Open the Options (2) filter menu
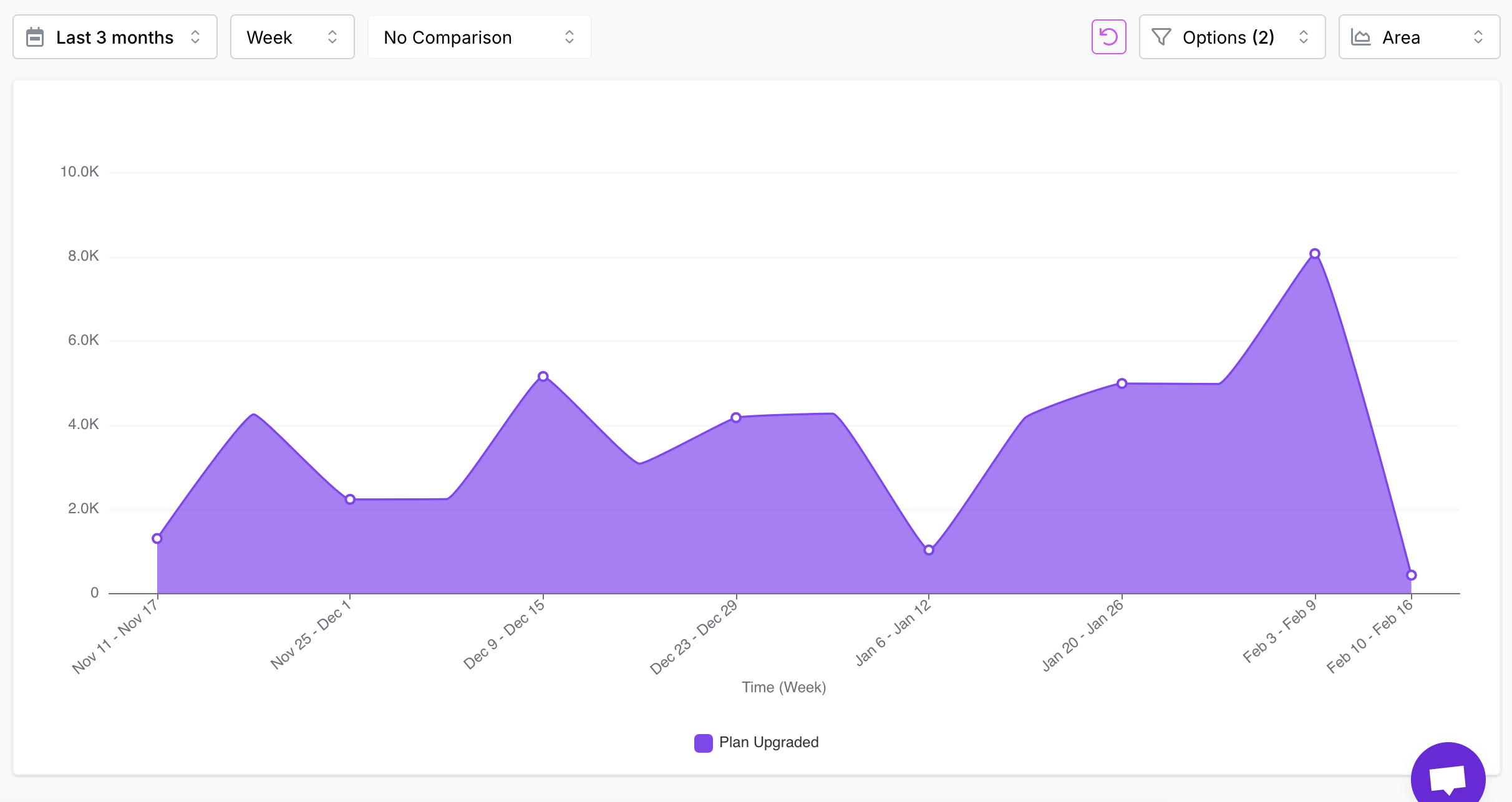1512x802 pixels. coord(1232,37)
